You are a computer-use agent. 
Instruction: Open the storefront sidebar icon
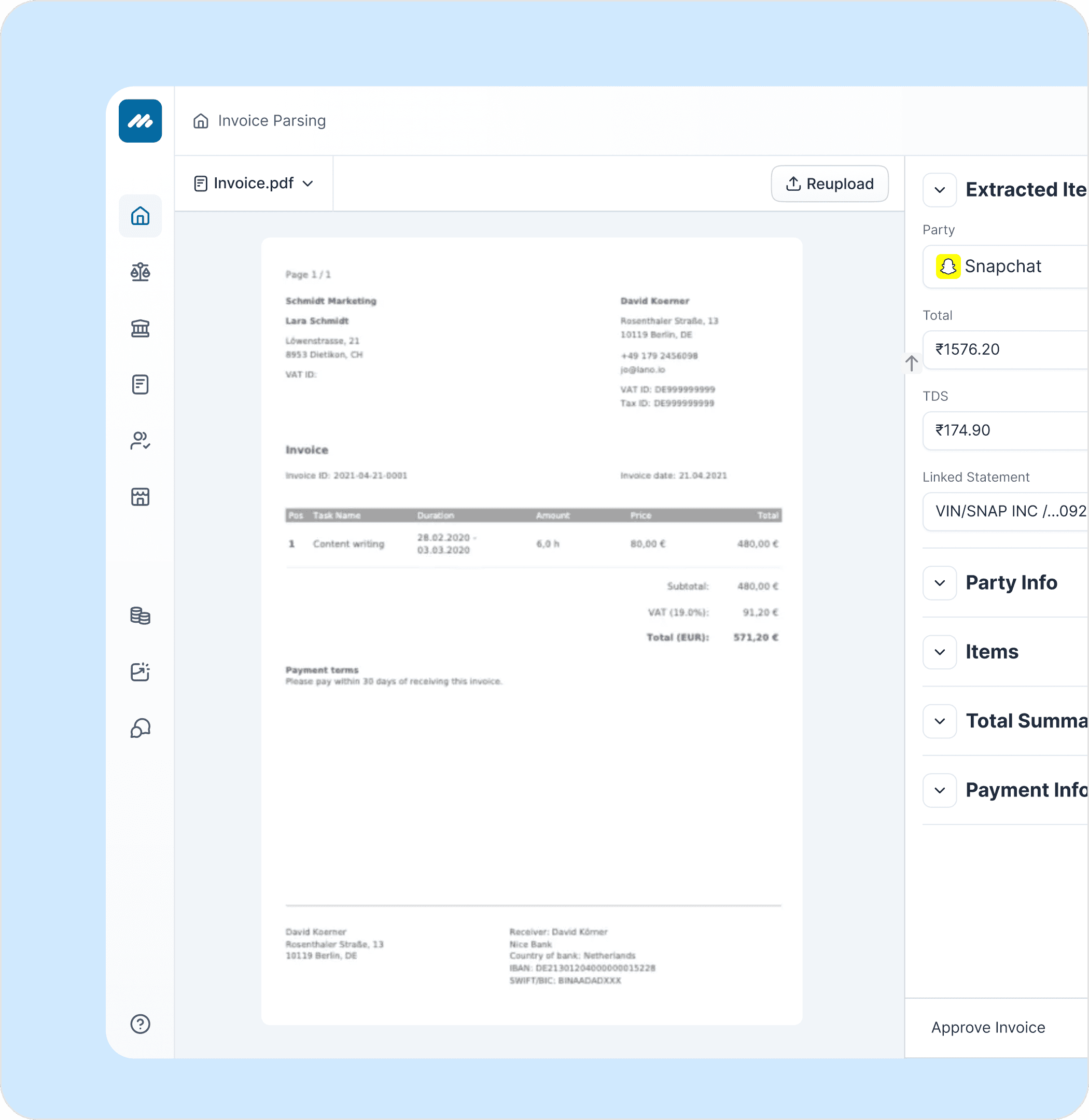point(140,497)
